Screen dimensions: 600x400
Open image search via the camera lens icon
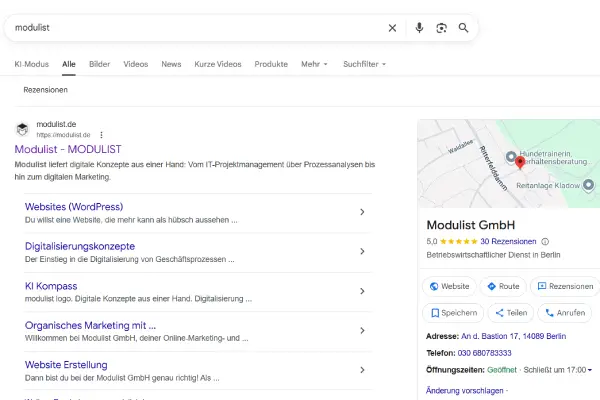pos(441,28)
